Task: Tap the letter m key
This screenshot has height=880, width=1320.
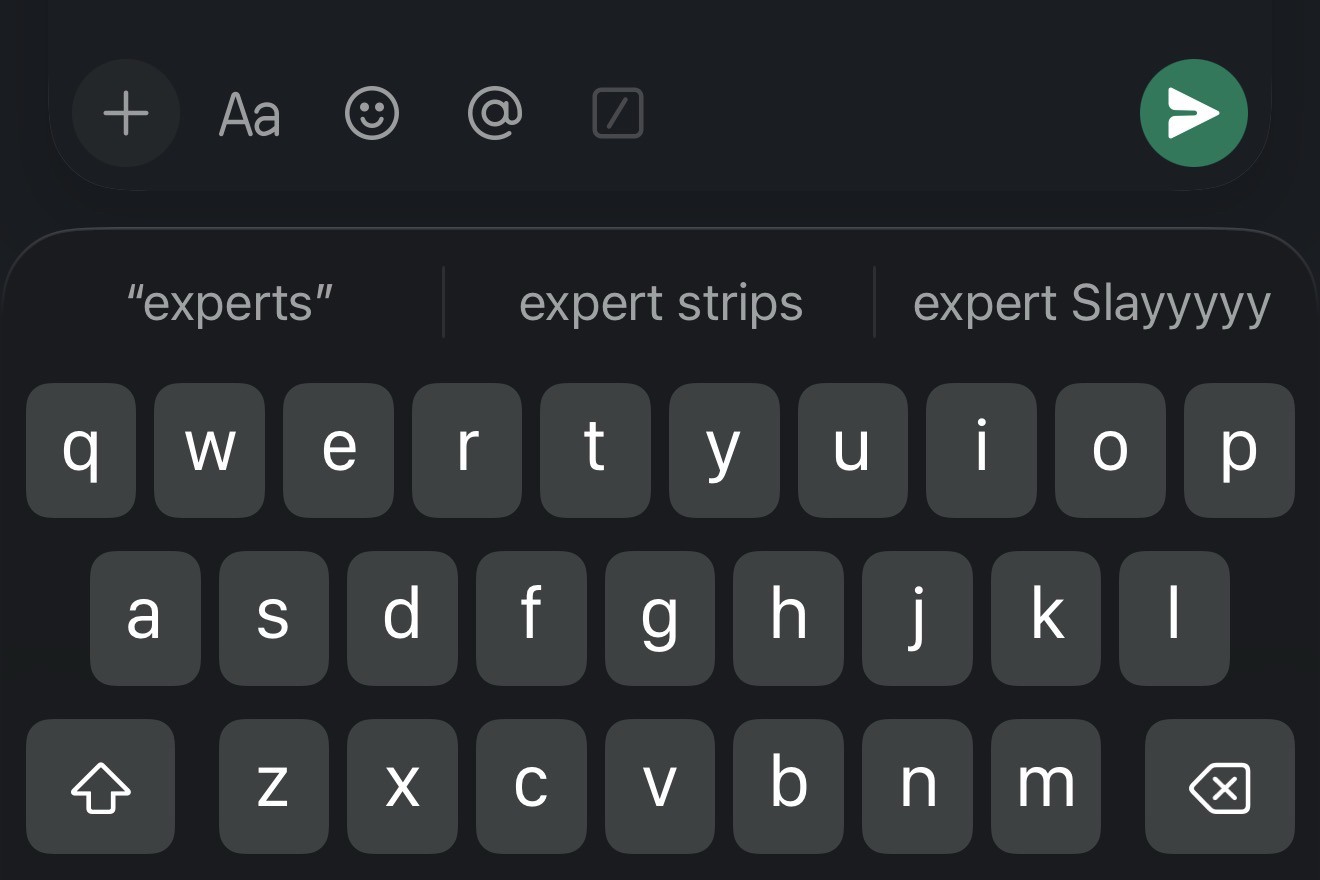Action: (x=1046, y=786)
